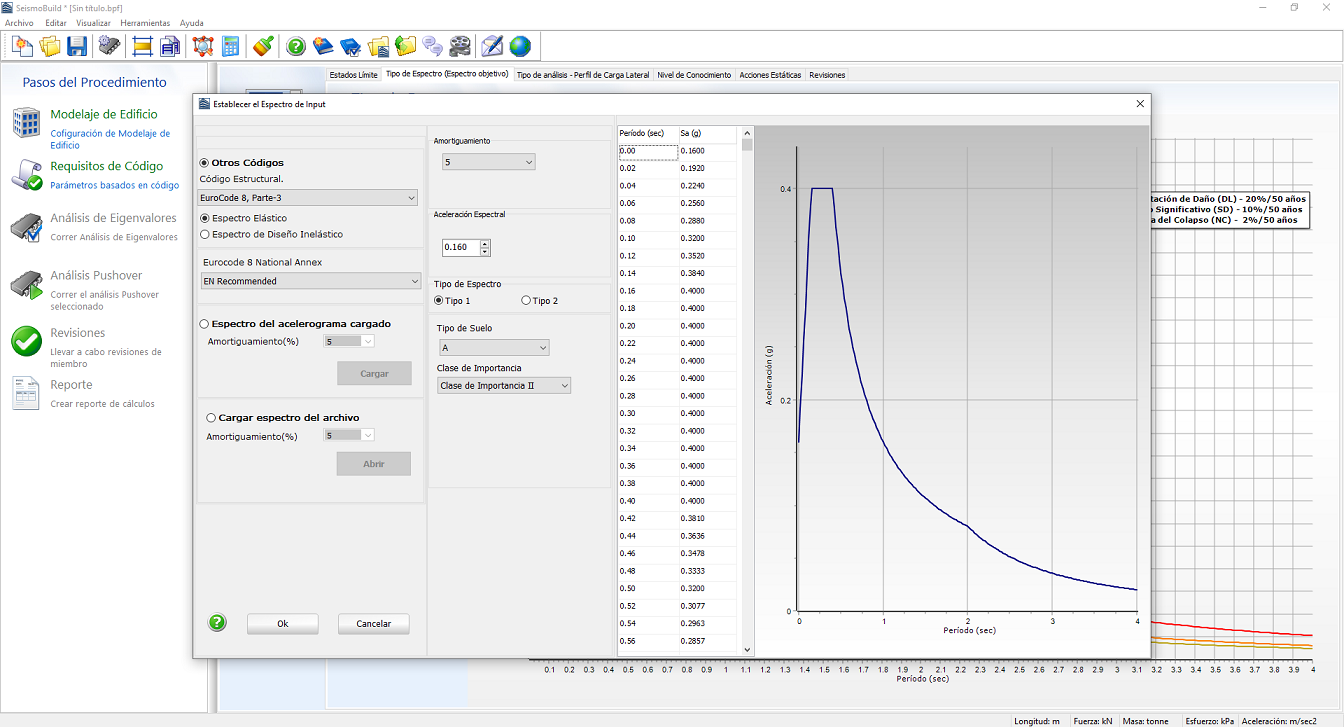Image resolution: width=1344 pixels, height=727 pixels.
Task: Open the calculator tool in toolbar
Action: 231,46
